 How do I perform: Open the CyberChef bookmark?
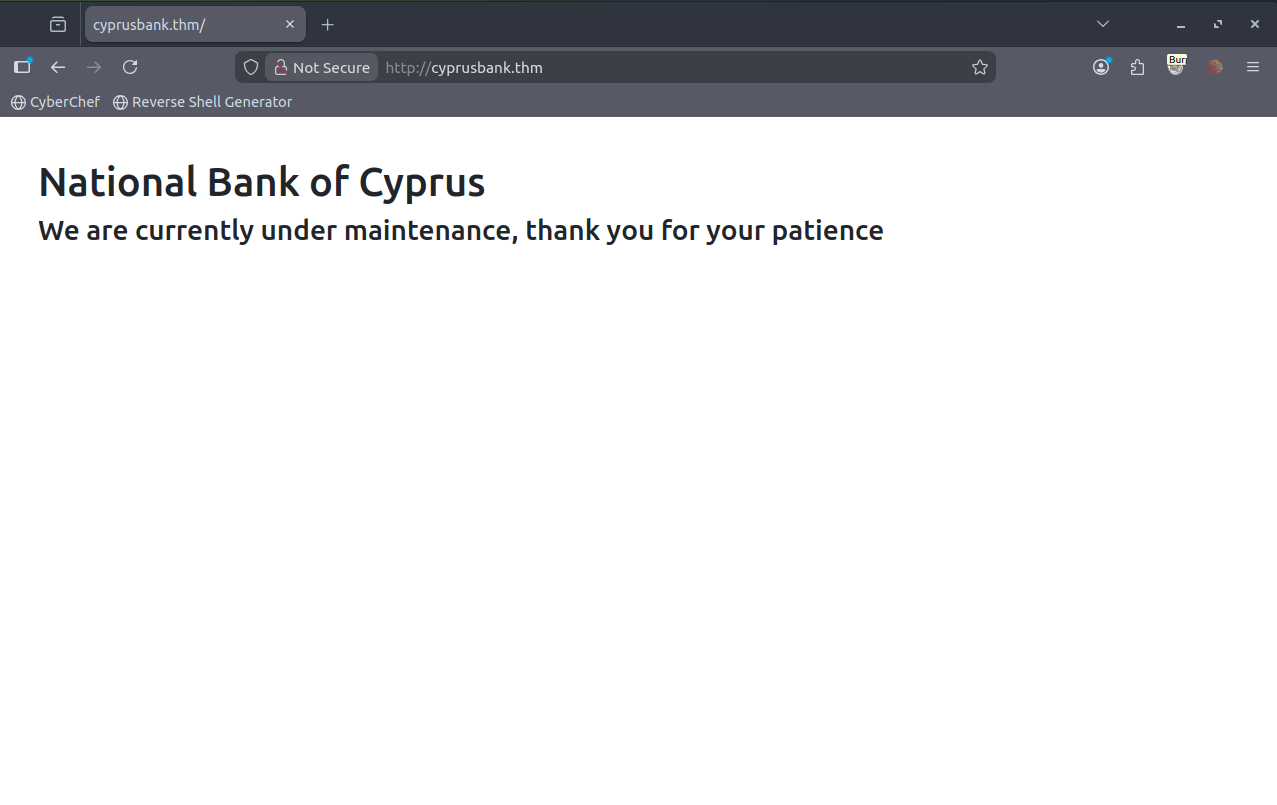[x=56, y=102]
